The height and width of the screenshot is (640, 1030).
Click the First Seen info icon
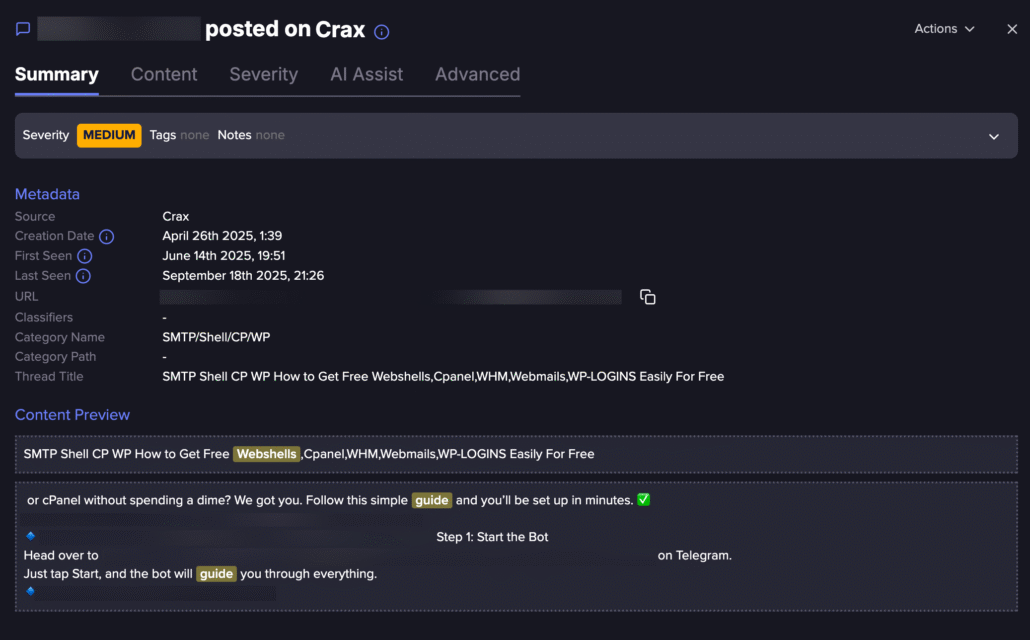85,257
